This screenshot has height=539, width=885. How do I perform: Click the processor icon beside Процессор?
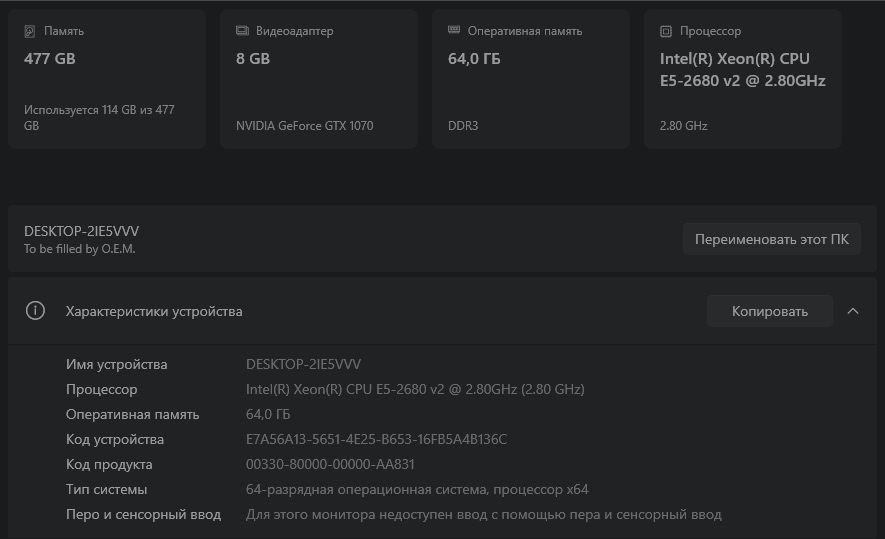click(666, 31)
